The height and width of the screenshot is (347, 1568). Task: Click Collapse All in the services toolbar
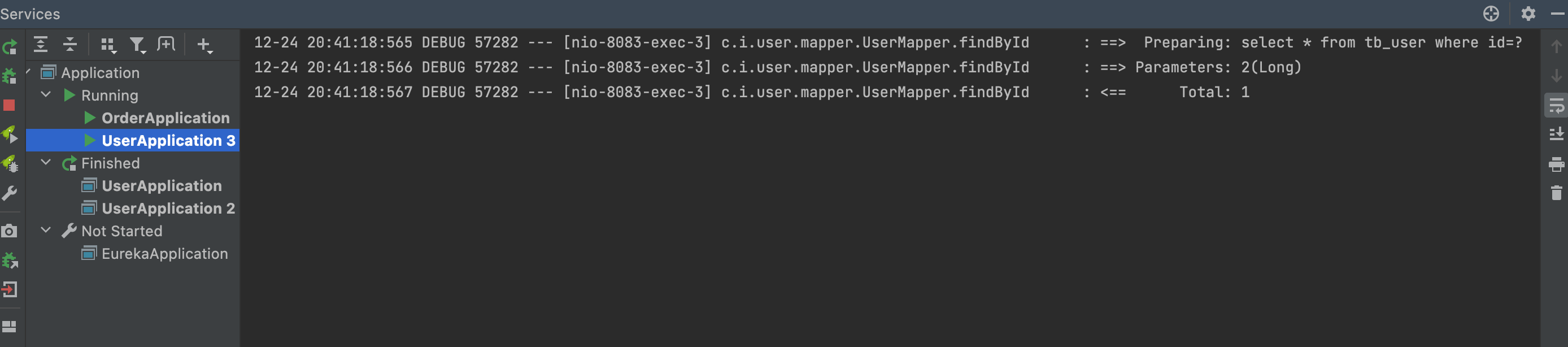(x=70, y=45)
